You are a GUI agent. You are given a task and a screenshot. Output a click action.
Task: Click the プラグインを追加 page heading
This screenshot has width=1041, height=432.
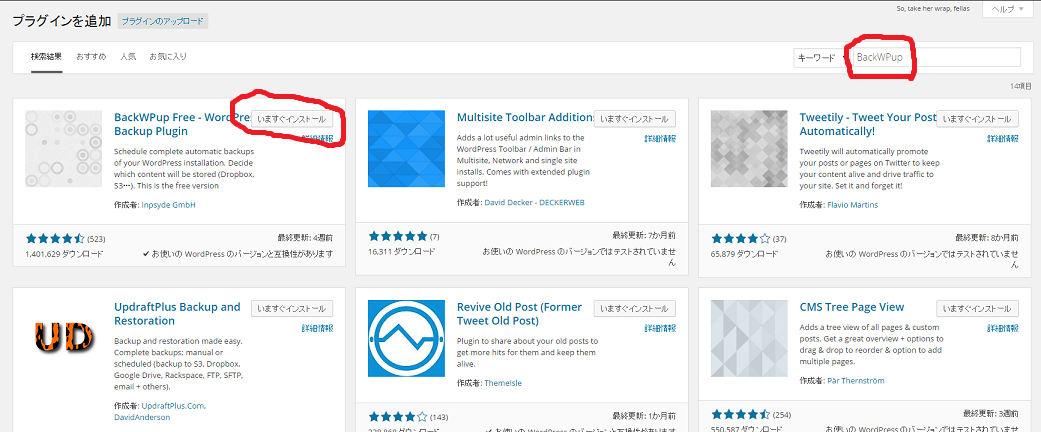62,21
